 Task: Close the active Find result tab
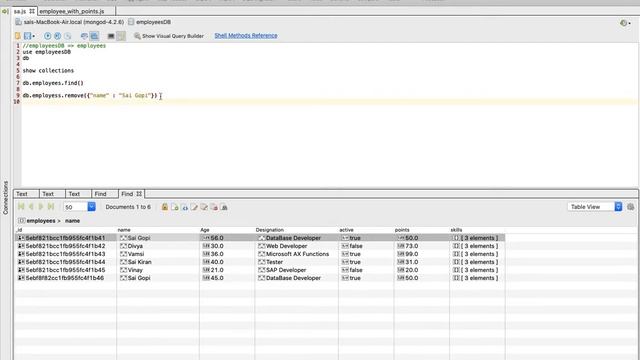(139, 194)
